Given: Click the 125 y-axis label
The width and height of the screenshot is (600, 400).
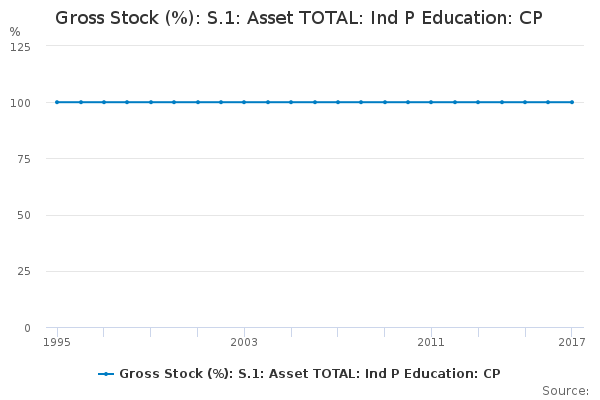Looking at the screenshot, I should pos(20,47).
